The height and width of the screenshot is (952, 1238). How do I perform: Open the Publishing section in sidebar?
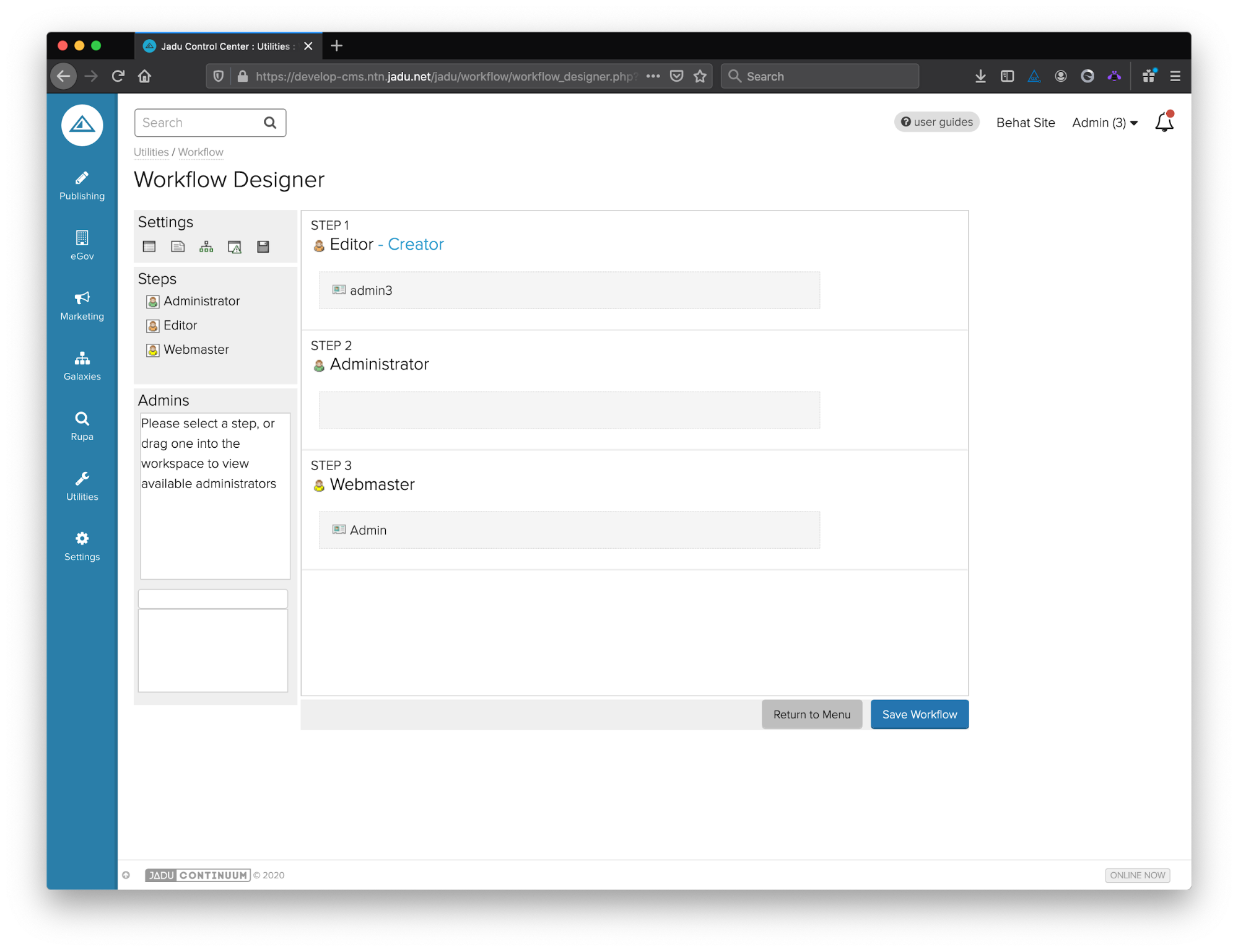coord(82,186)
